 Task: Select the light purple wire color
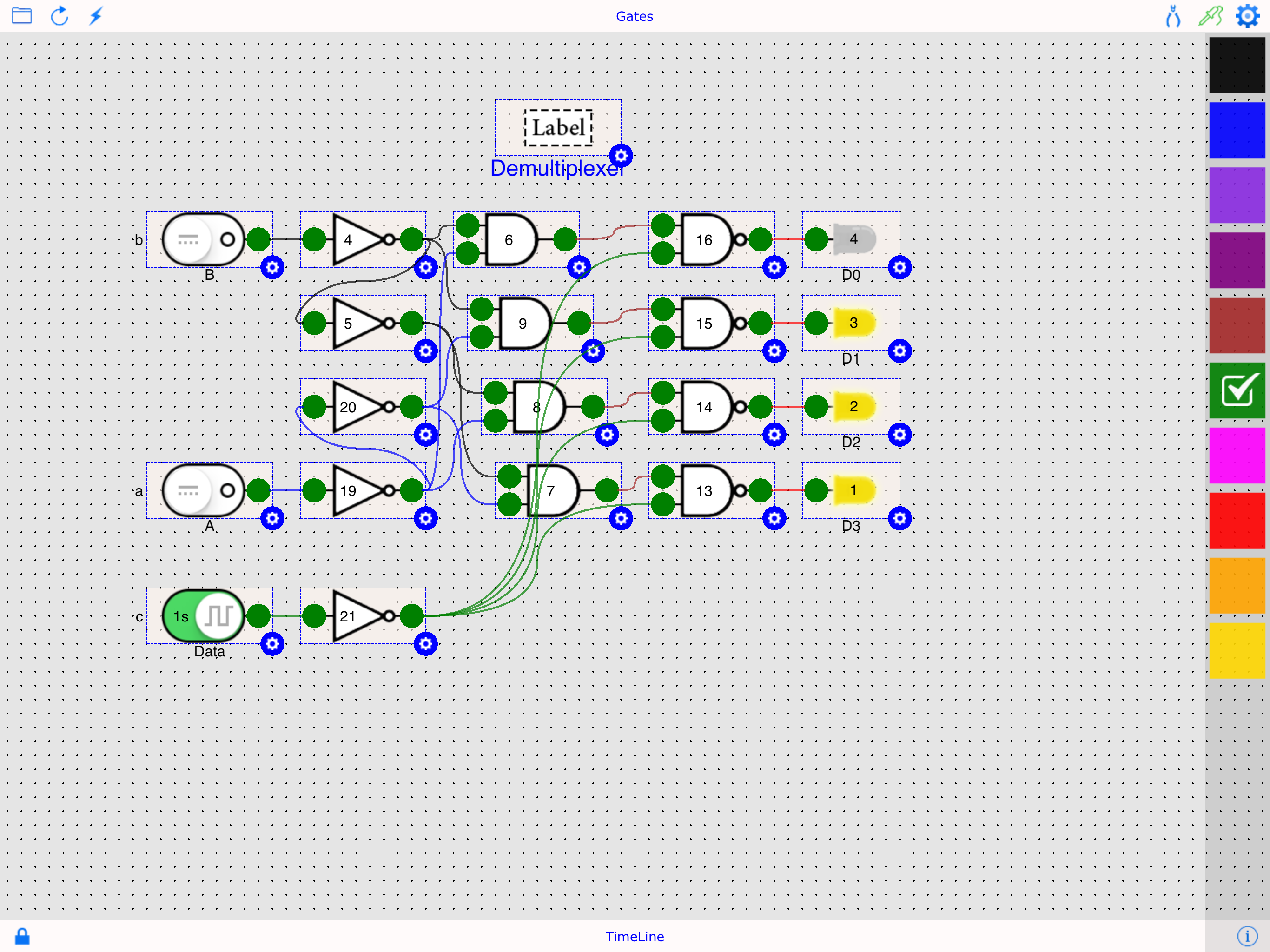tap(1237, 195)
